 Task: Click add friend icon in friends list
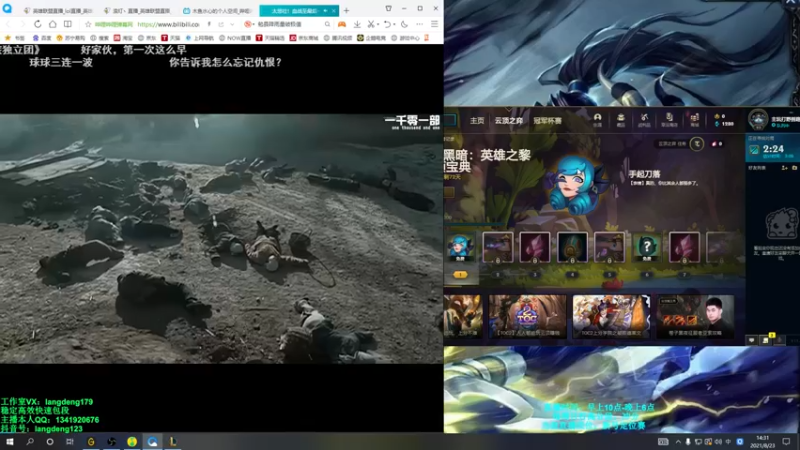click(x=784, y=168)
